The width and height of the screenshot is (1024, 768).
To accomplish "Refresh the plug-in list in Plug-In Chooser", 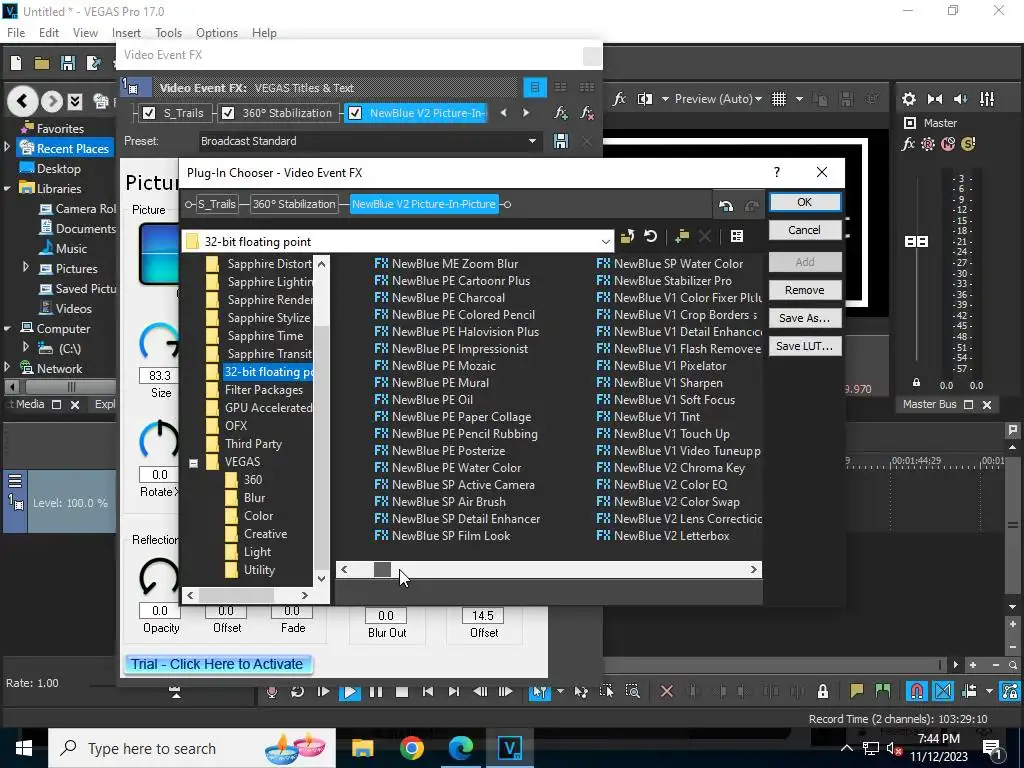I will [650, 236].
